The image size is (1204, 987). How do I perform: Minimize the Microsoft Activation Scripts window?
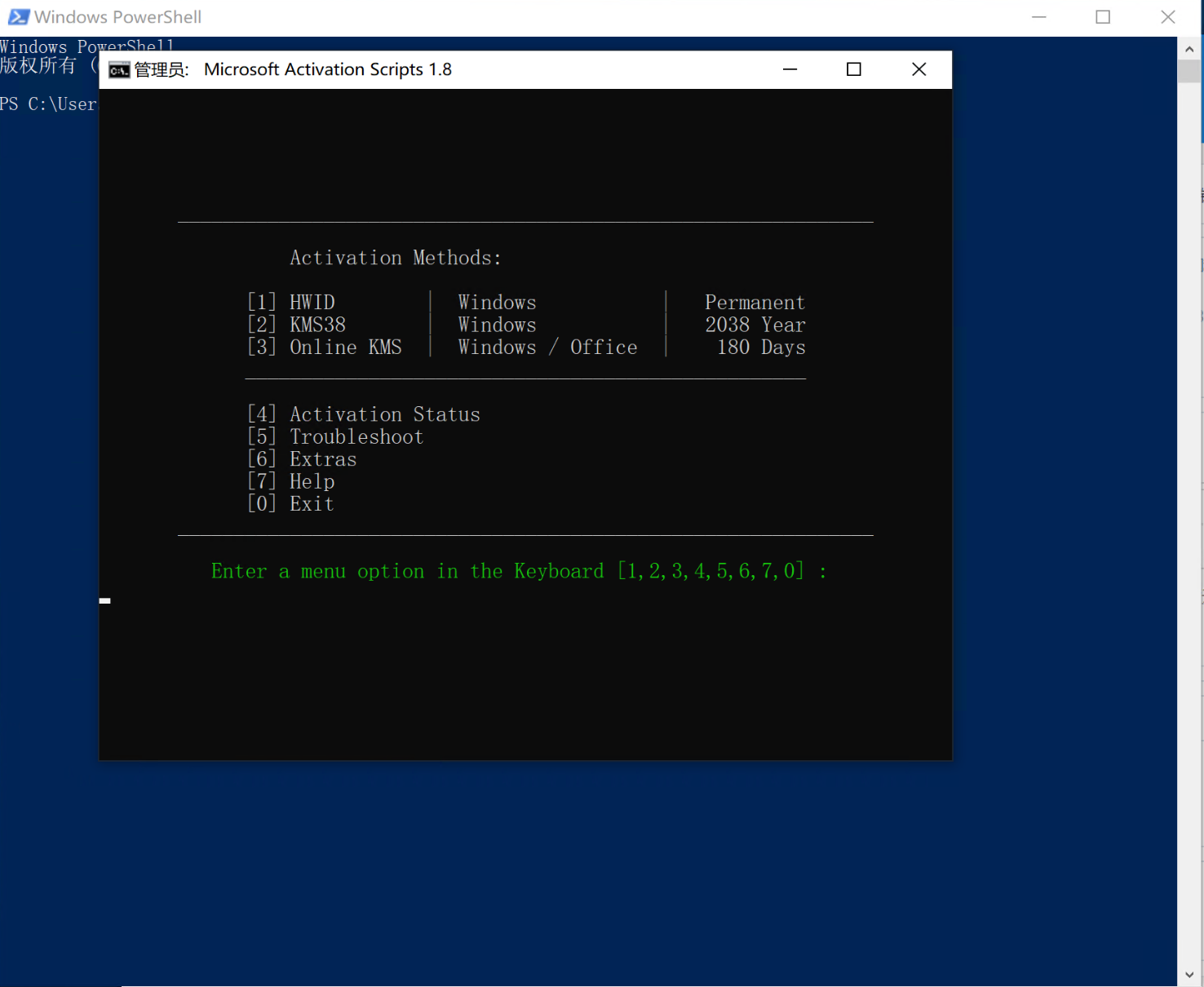click(790, 69)
